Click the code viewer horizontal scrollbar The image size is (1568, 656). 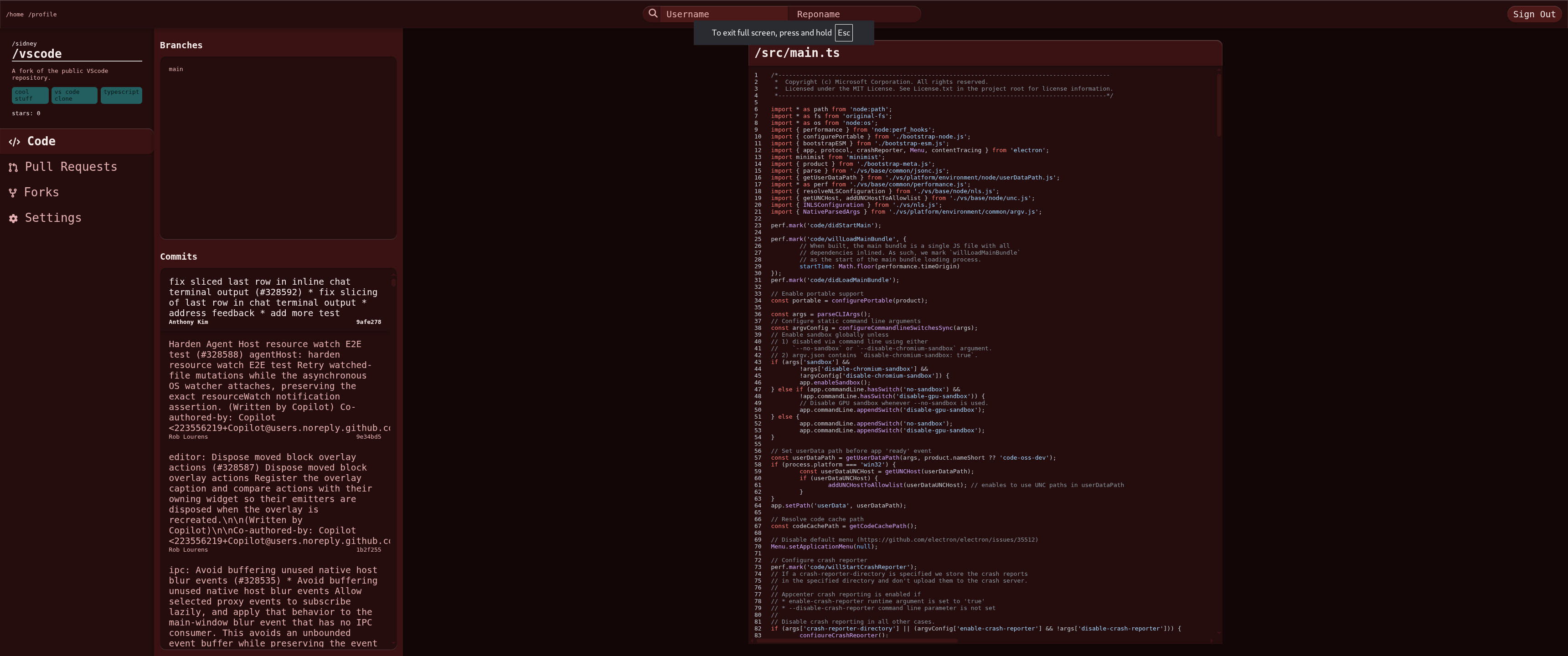coord(856,640)
